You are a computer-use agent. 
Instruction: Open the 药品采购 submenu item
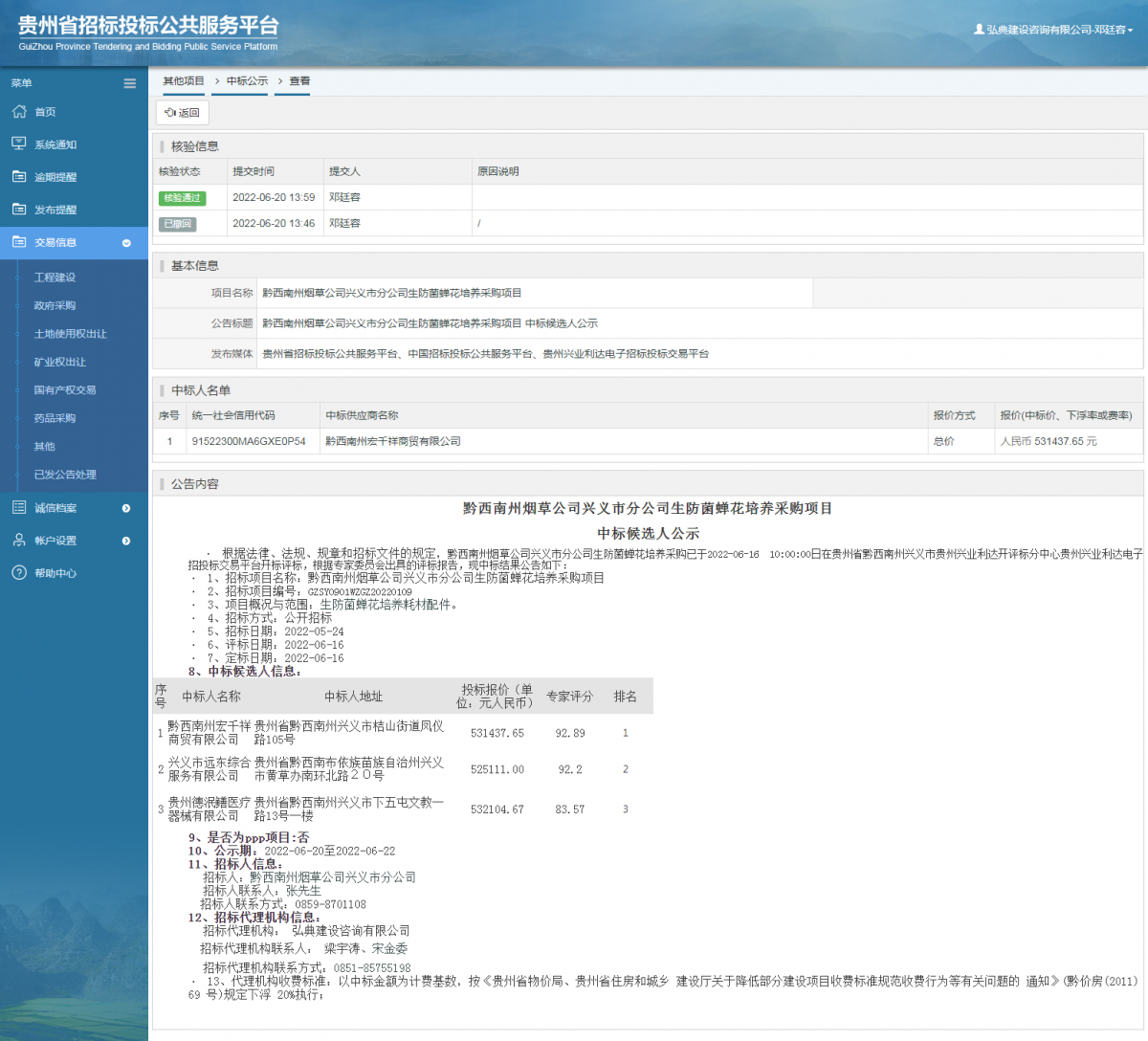click(x=55, y=418)
